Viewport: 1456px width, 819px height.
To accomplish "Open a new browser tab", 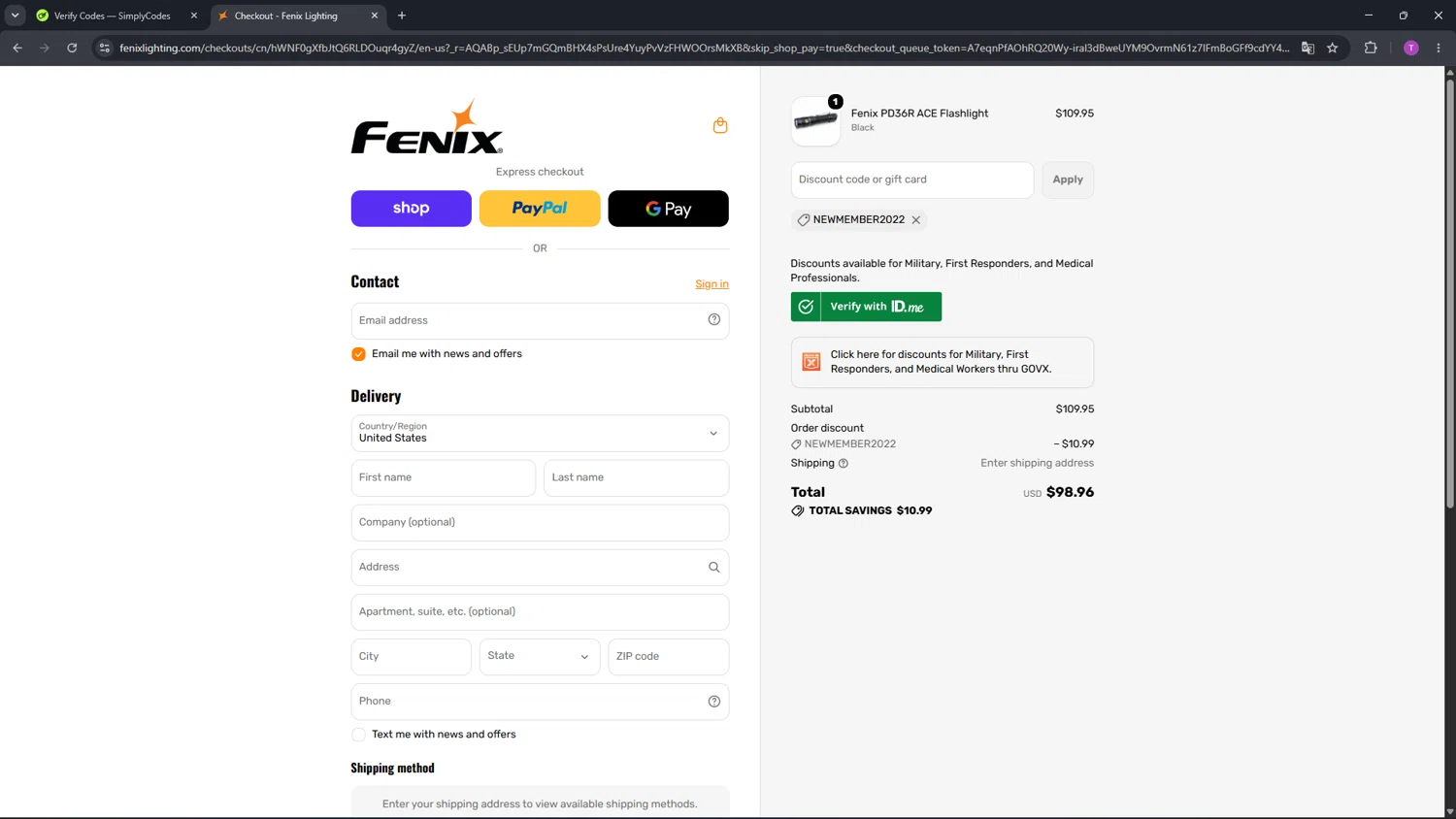I will [402, 16].
